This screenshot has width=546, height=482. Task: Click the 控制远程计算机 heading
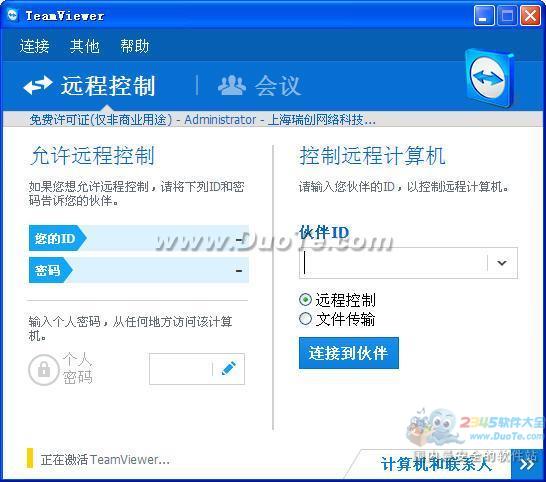[x=373, y=155]
